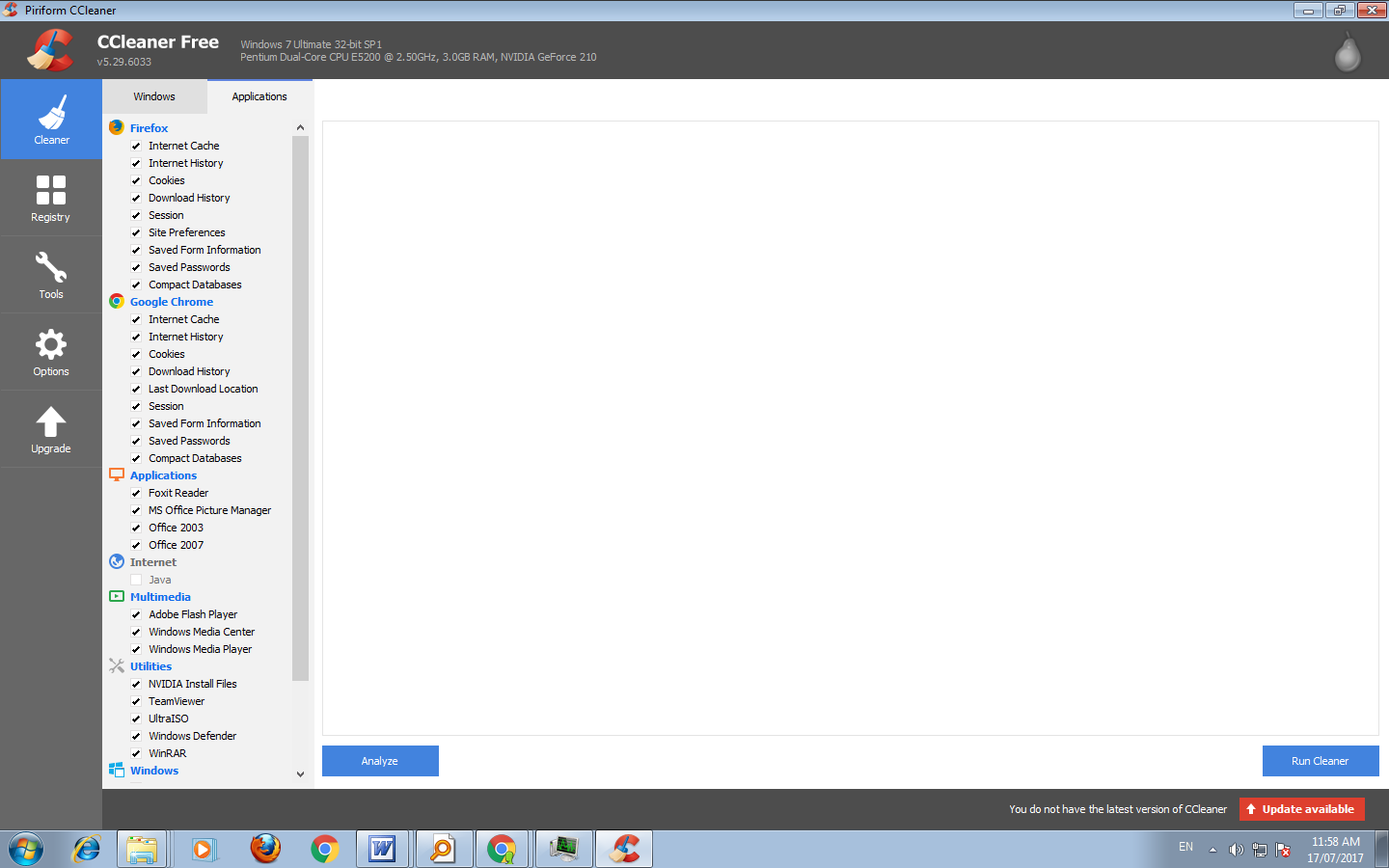
Task: Toggle Windows Defender checkbox
Action: pos(136,736)
